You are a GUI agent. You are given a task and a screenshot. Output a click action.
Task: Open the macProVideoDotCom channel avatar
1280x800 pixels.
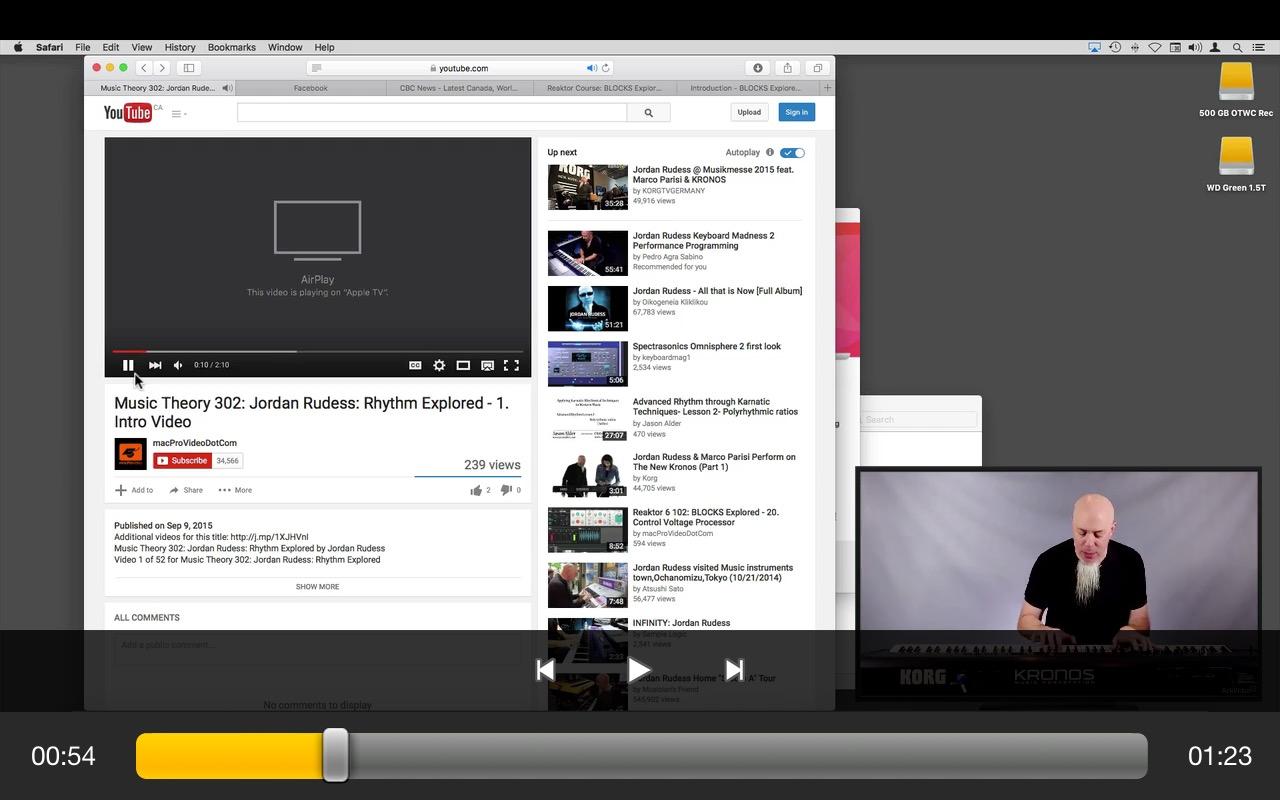pos(130,454)
